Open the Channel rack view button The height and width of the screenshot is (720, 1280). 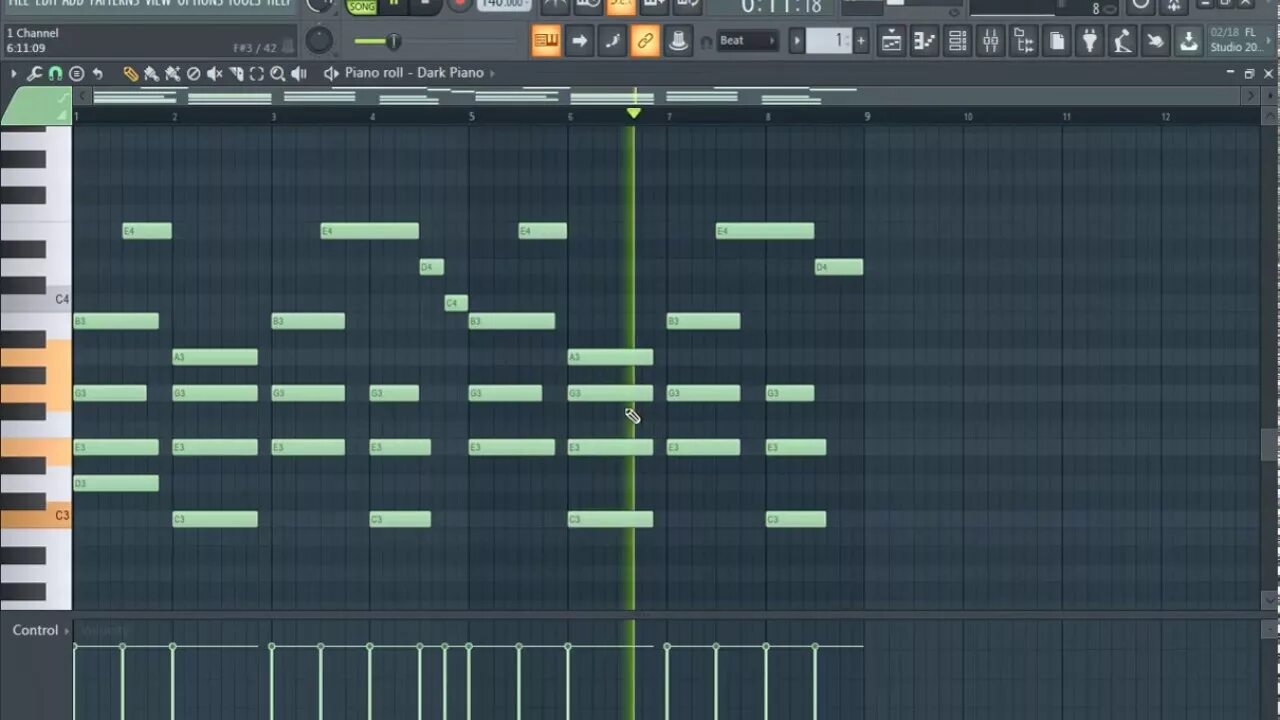pyautogui.click(x=957, y=41)
